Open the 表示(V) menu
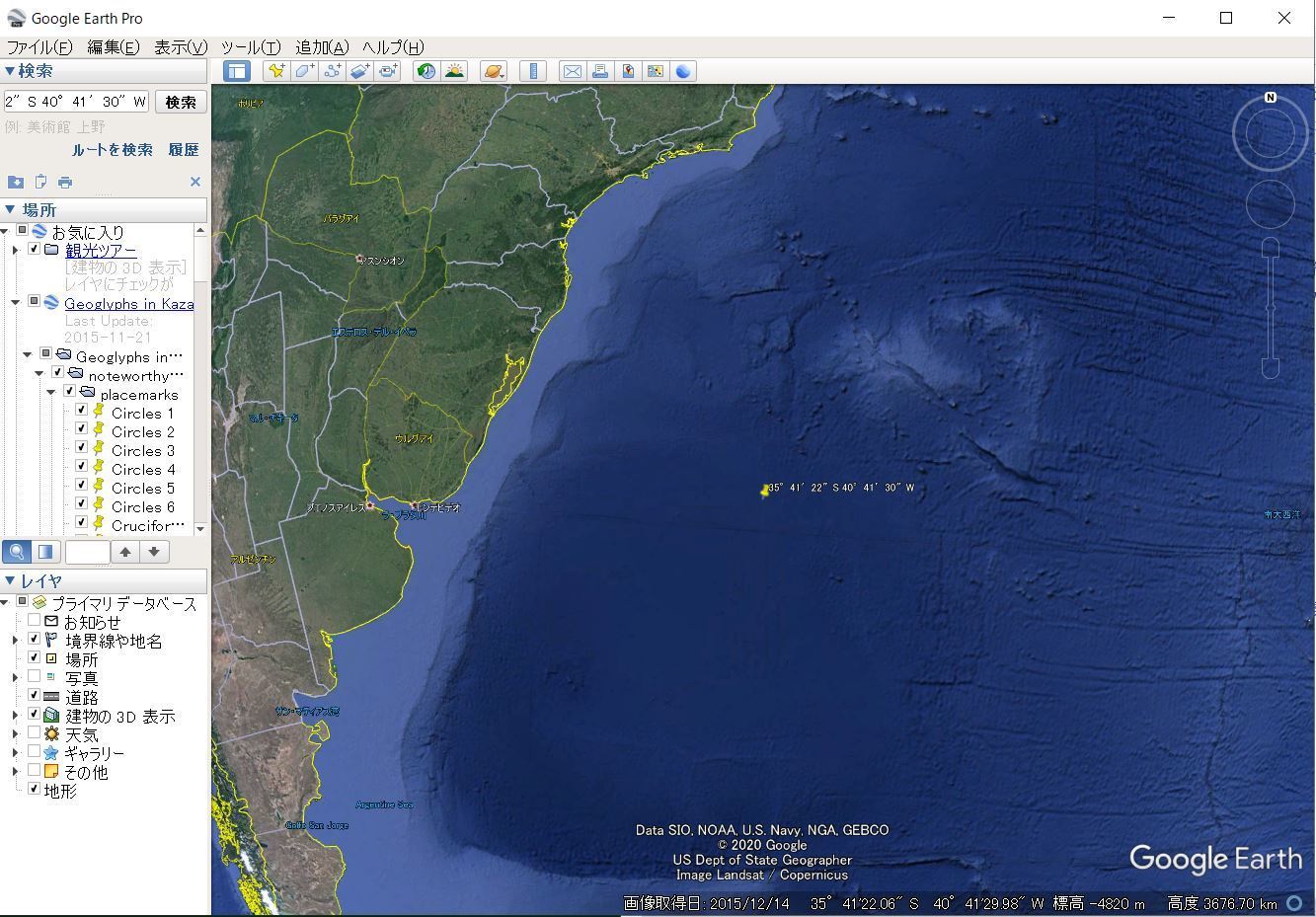Viewport: 1316px width, 917px height. coord(181,46)
